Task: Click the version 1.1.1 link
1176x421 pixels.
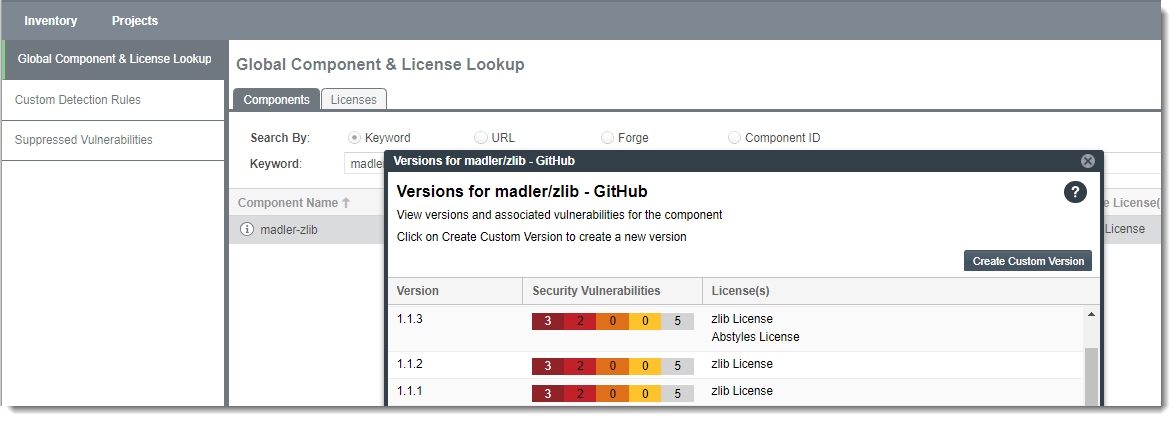Action: pos(410,391)
